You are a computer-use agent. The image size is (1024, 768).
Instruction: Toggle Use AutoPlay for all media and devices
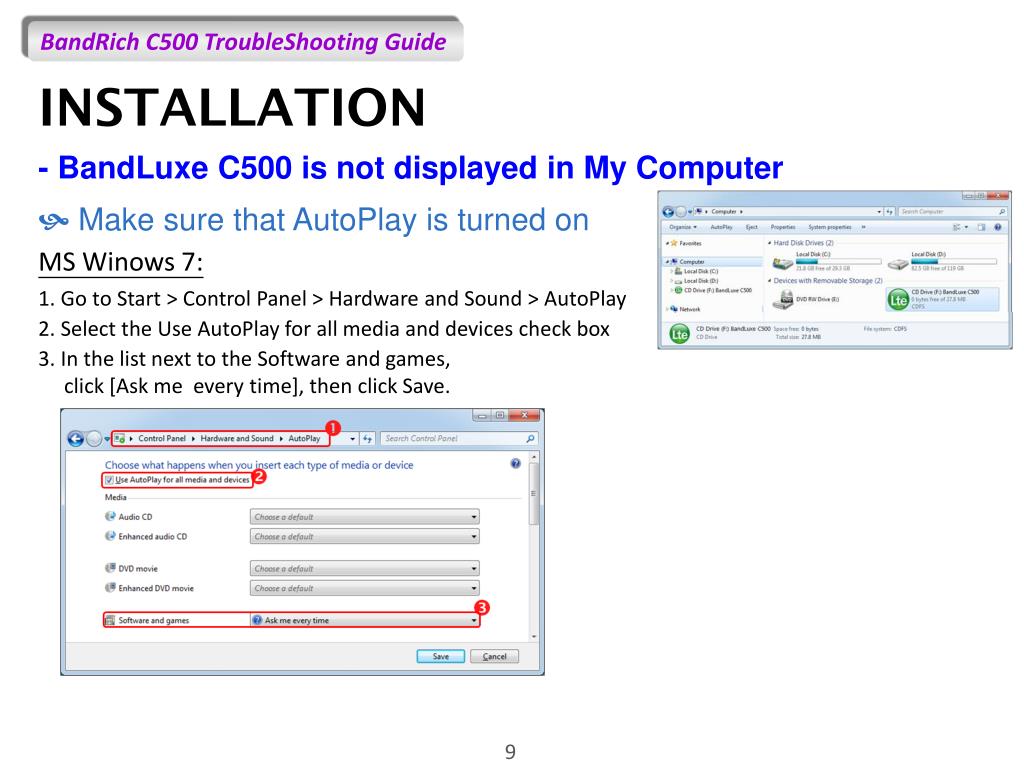click(109, 480)
